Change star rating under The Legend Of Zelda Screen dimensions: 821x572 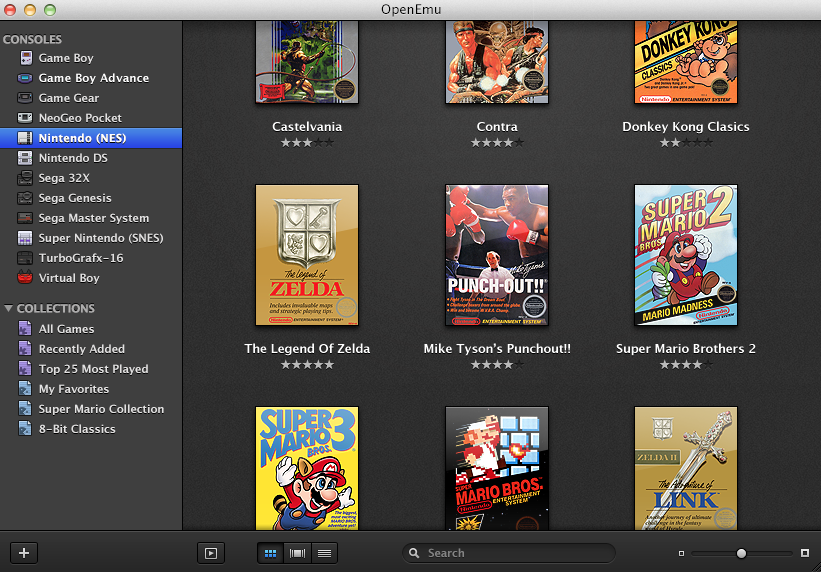(307, 365)
